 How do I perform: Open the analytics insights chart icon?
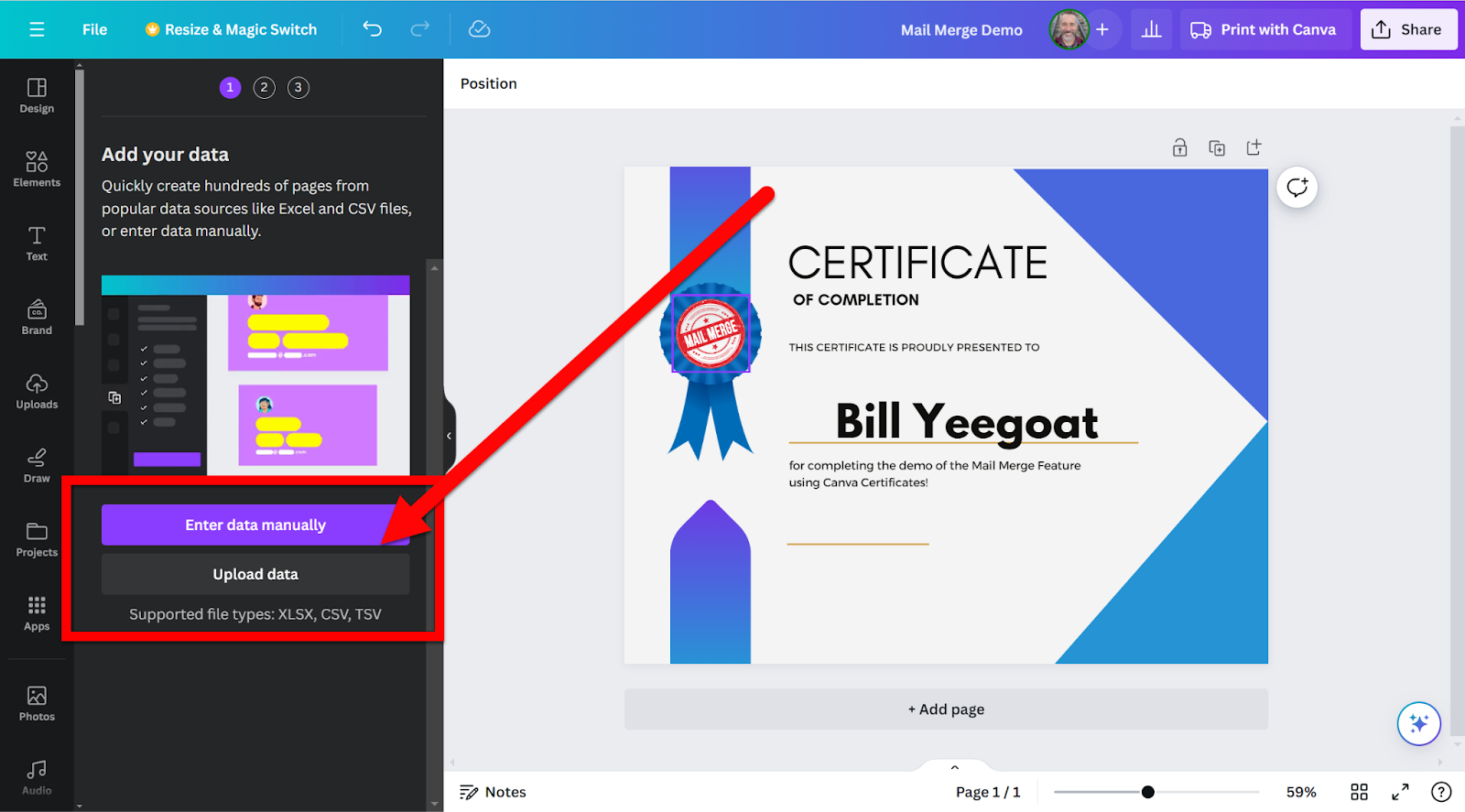pos(1151,29)
